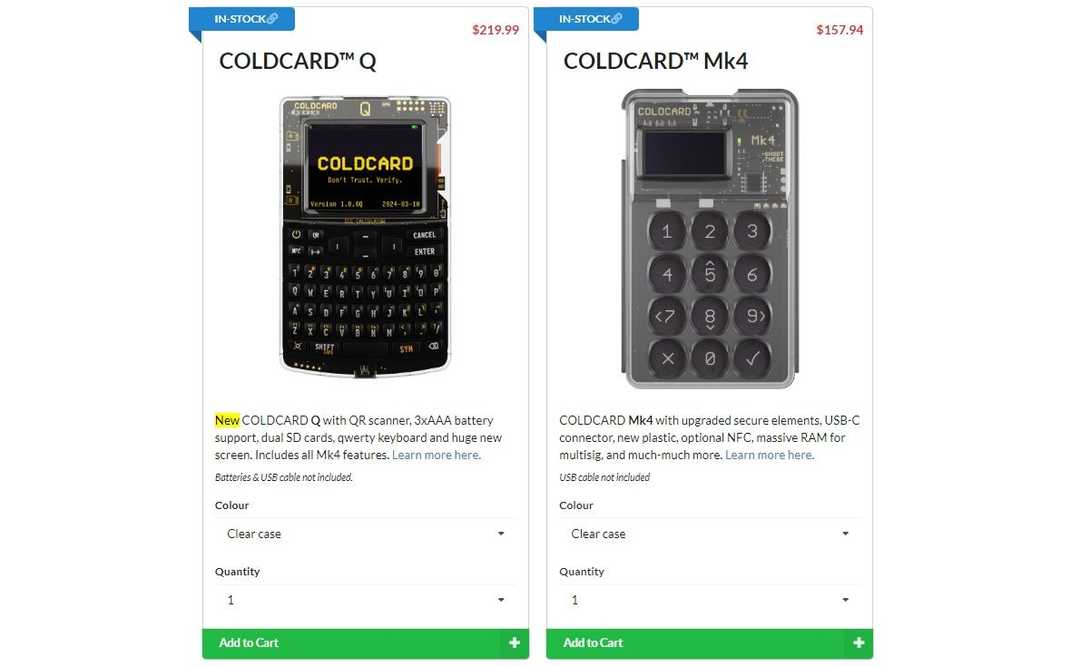This screenshot has height=666, width=1080.
Task: Click the $219.99 price label
Action: (495, 29)
